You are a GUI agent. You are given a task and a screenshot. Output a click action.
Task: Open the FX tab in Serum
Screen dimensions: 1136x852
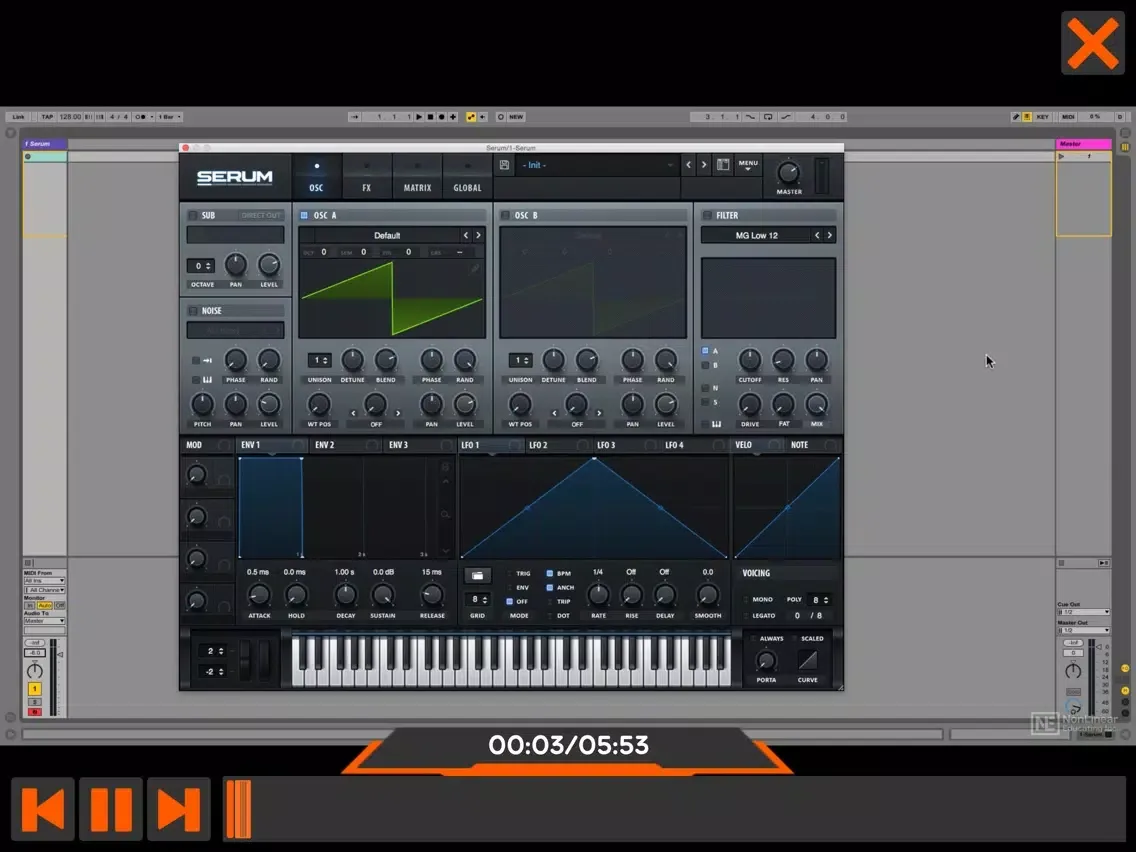(367, 177)
